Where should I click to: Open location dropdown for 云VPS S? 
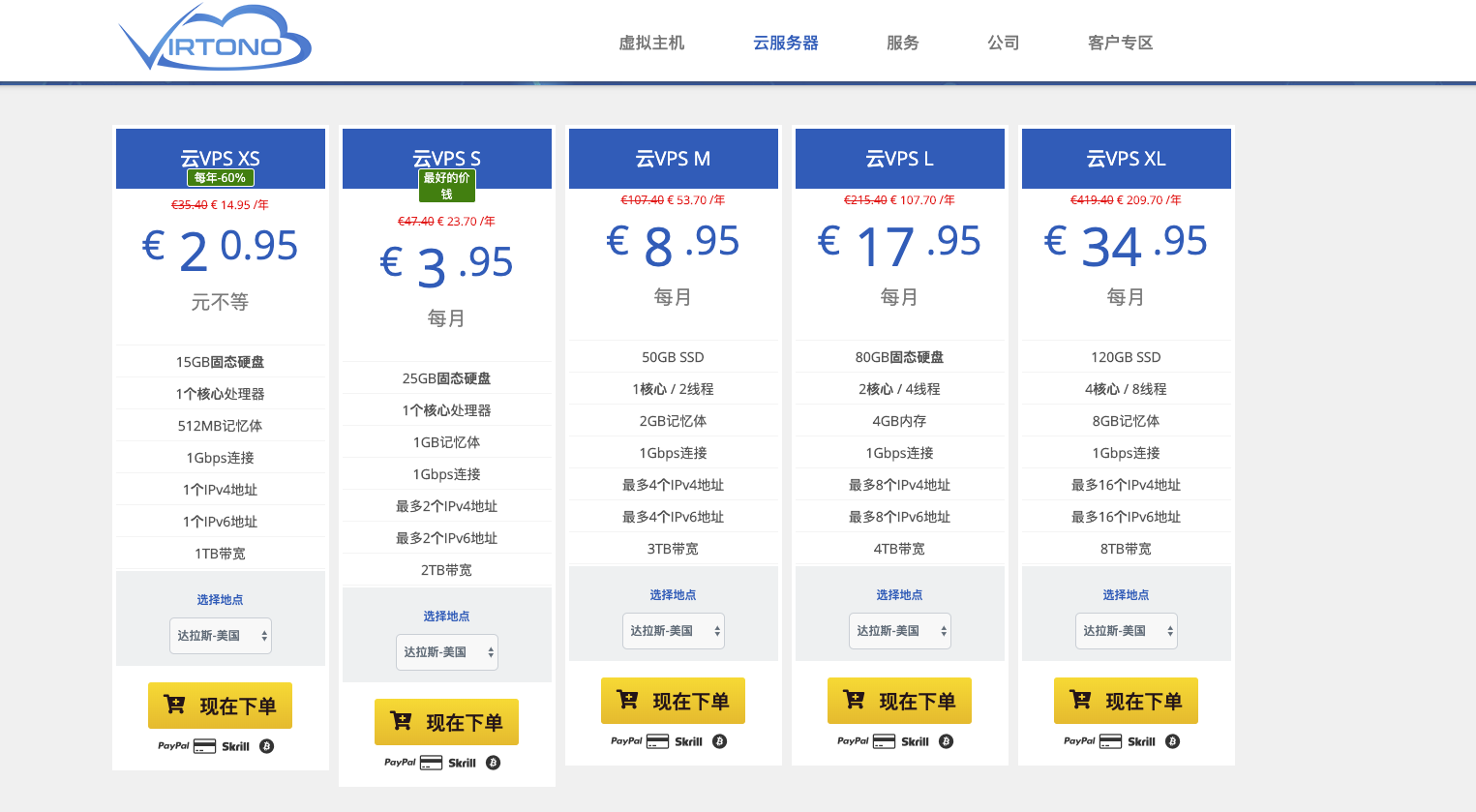pyautogui.click(x=447, y=652)
